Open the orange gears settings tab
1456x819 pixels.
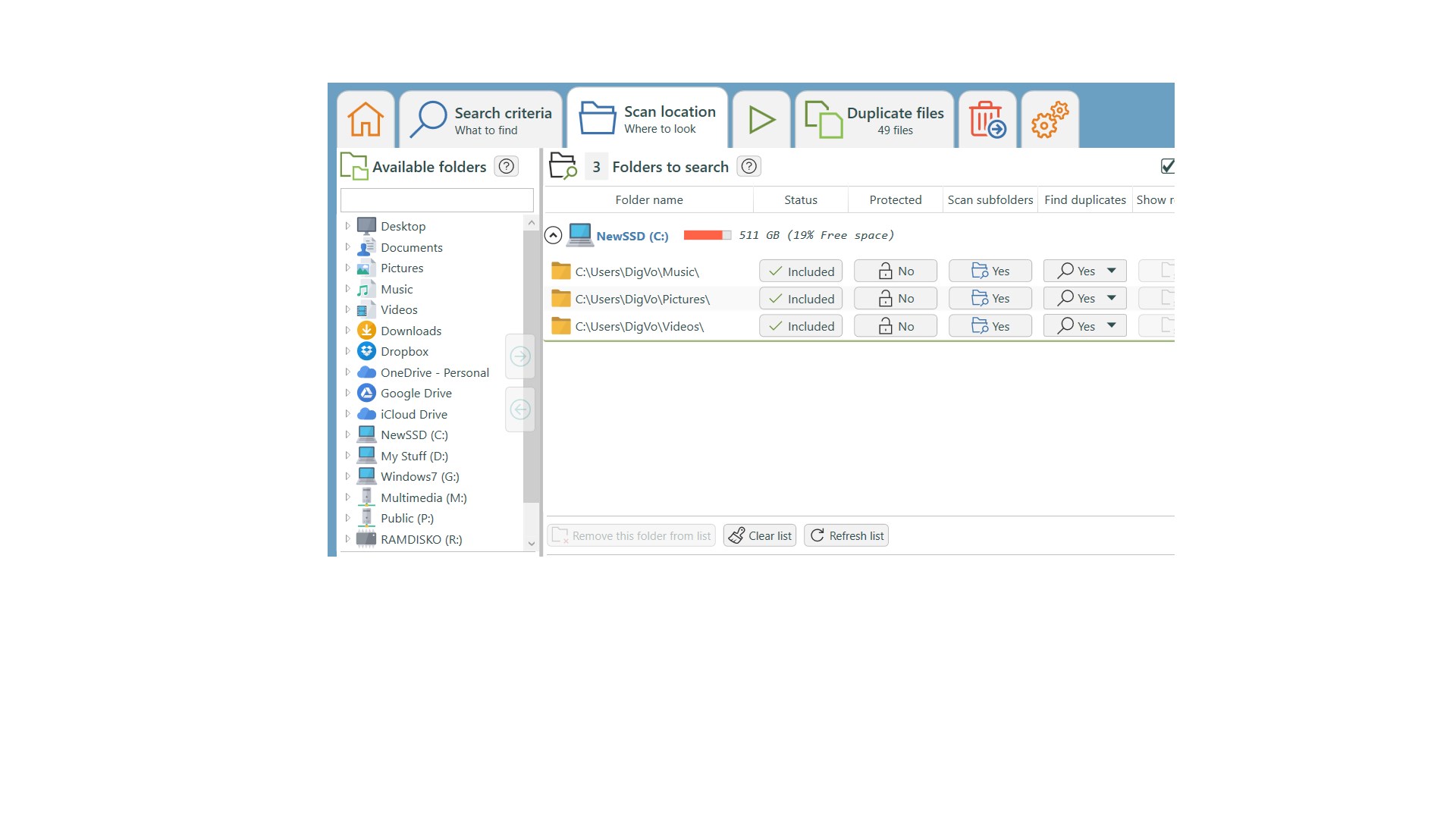point(1050,120)
